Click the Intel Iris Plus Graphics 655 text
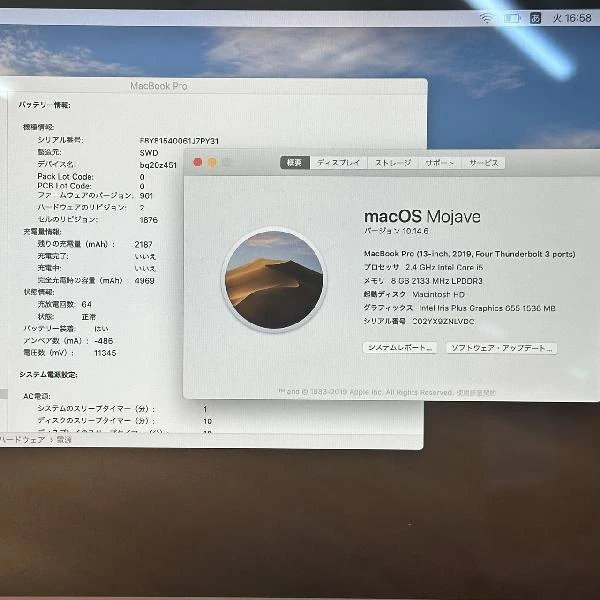Viewport: 600px width, 600px height. [x=488, y=308]
